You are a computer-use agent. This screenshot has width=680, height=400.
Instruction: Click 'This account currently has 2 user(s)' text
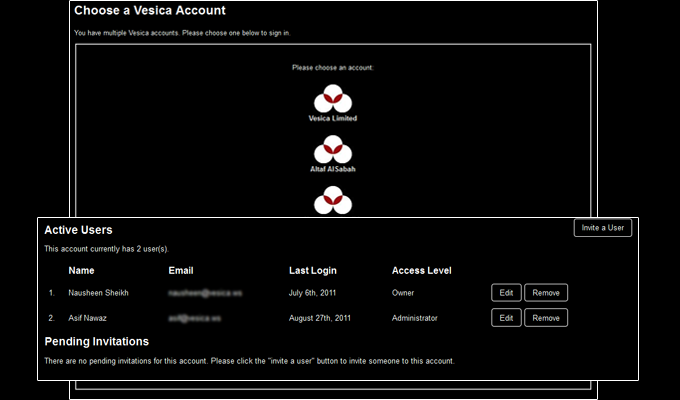[106, 249]
